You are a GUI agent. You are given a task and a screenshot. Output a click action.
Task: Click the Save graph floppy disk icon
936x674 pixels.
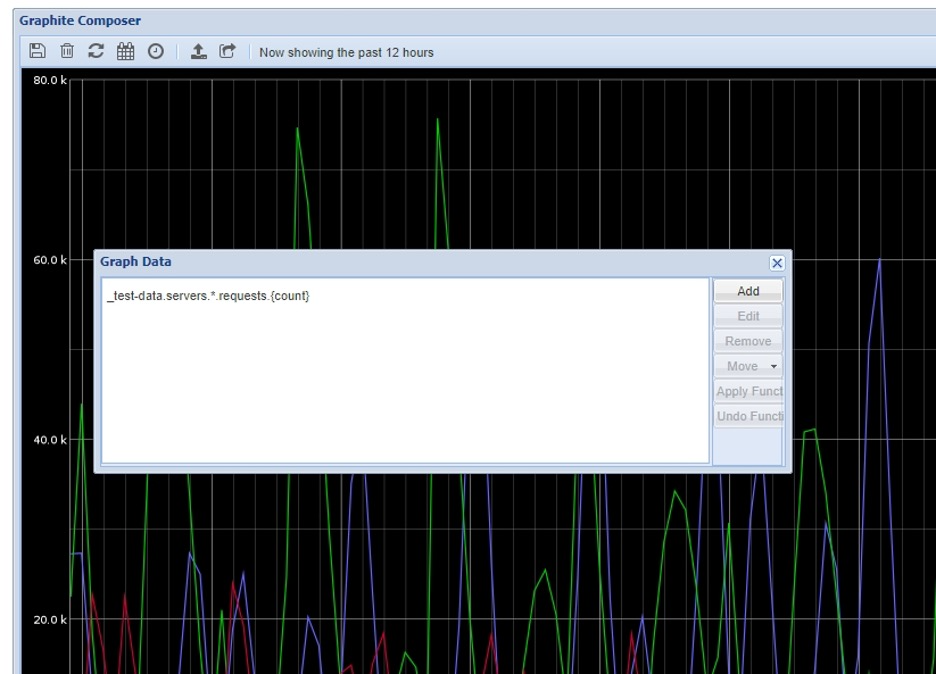point(37,51)
